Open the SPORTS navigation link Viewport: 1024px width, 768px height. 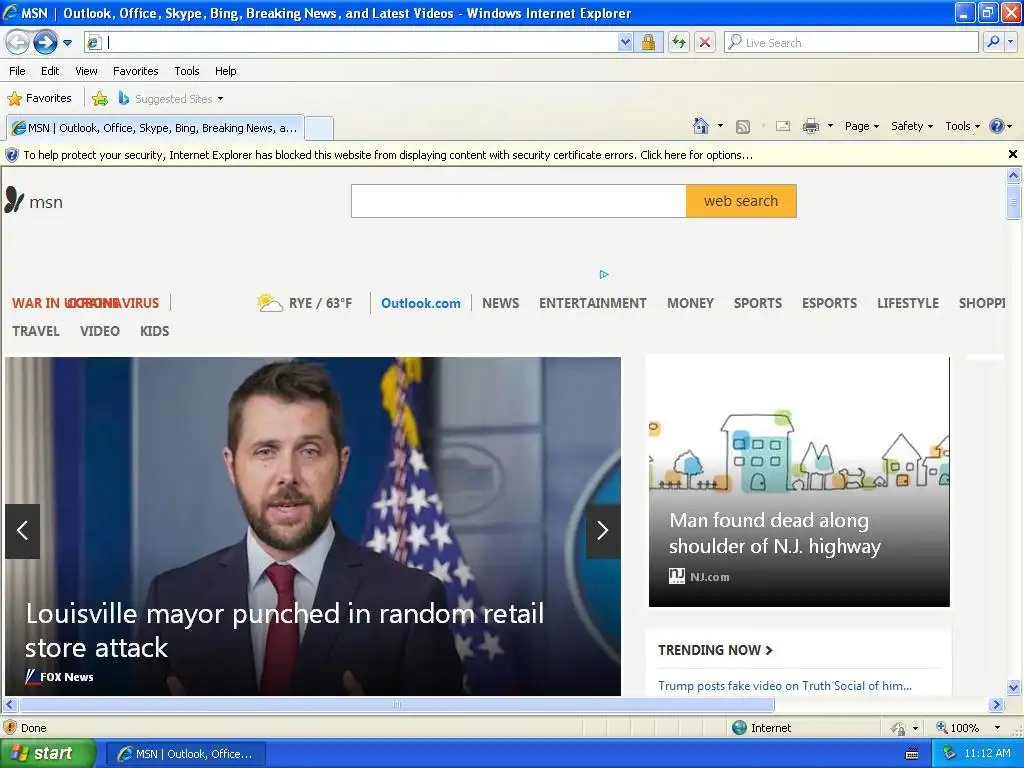tap(758, 303)
